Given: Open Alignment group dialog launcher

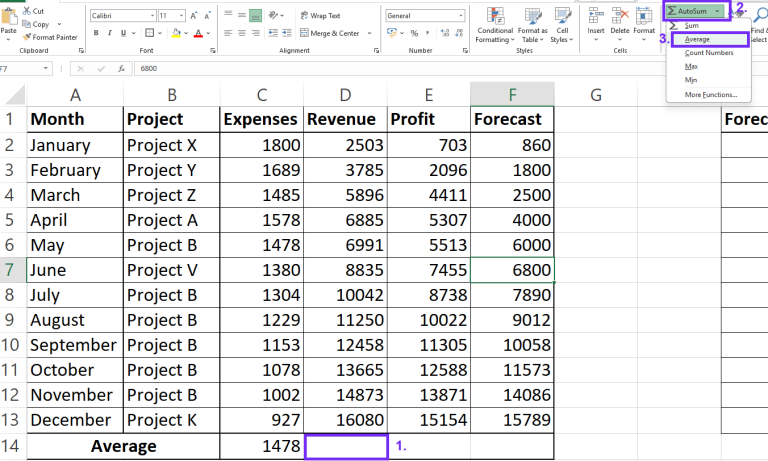Looking at the screenshot, I should tap(376, 50).
